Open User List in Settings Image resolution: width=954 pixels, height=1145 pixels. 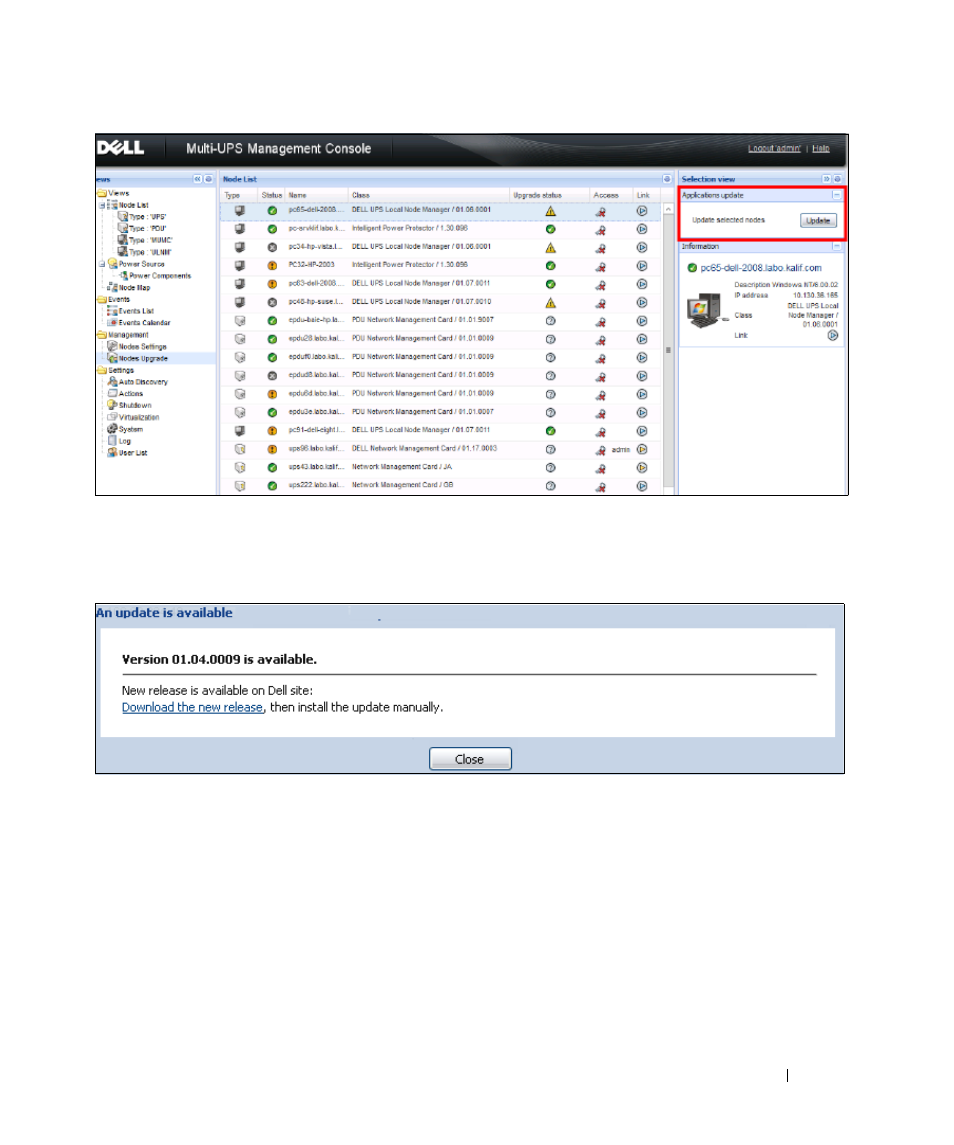[133, 453]
